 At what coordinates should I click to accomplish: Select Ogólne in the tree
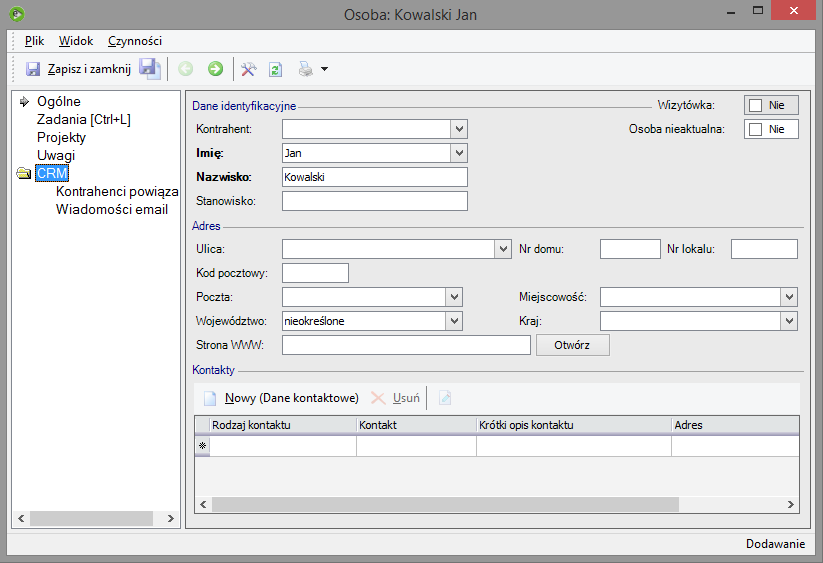59,101
